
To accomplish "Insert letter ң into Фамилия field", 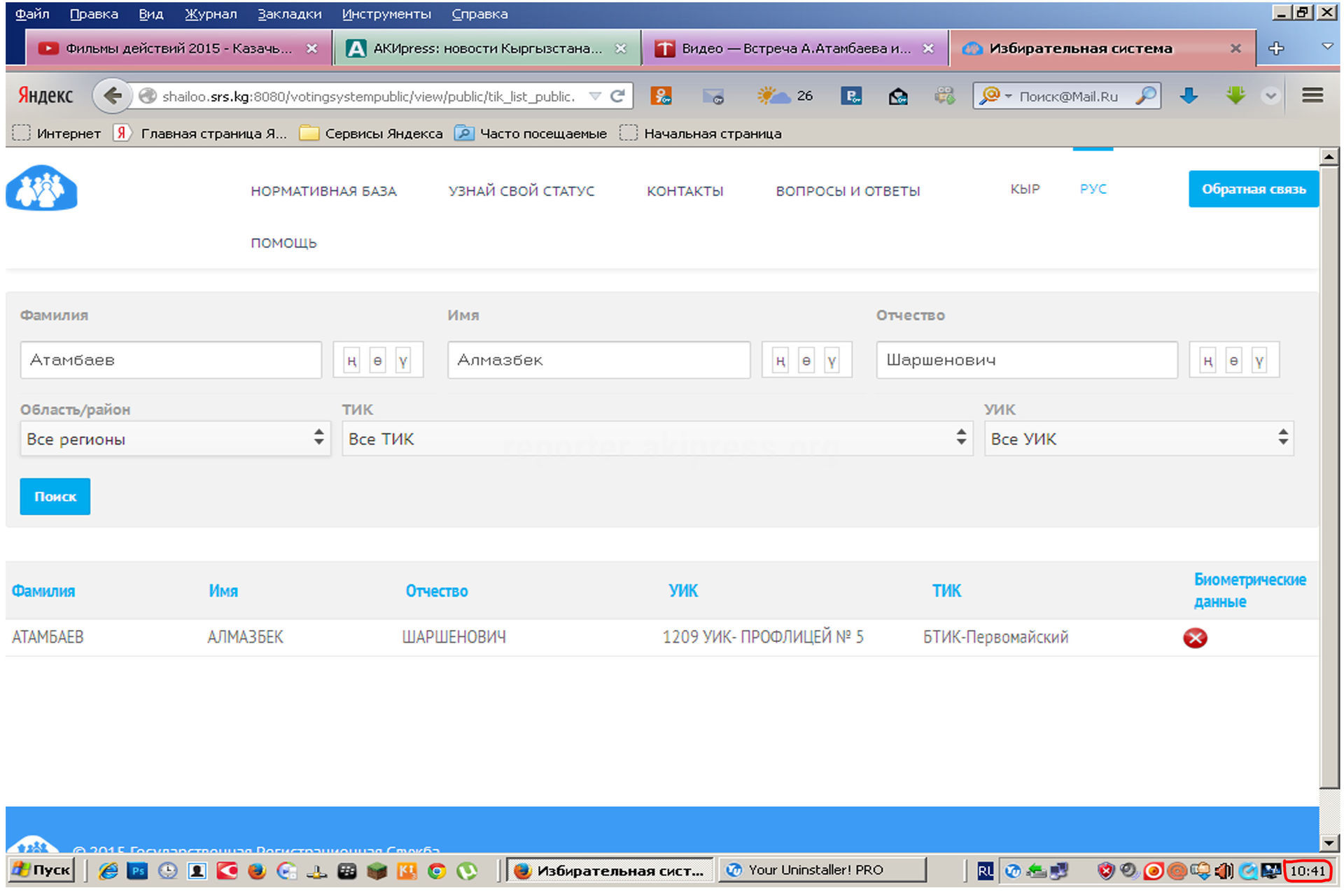I will 352,360.
